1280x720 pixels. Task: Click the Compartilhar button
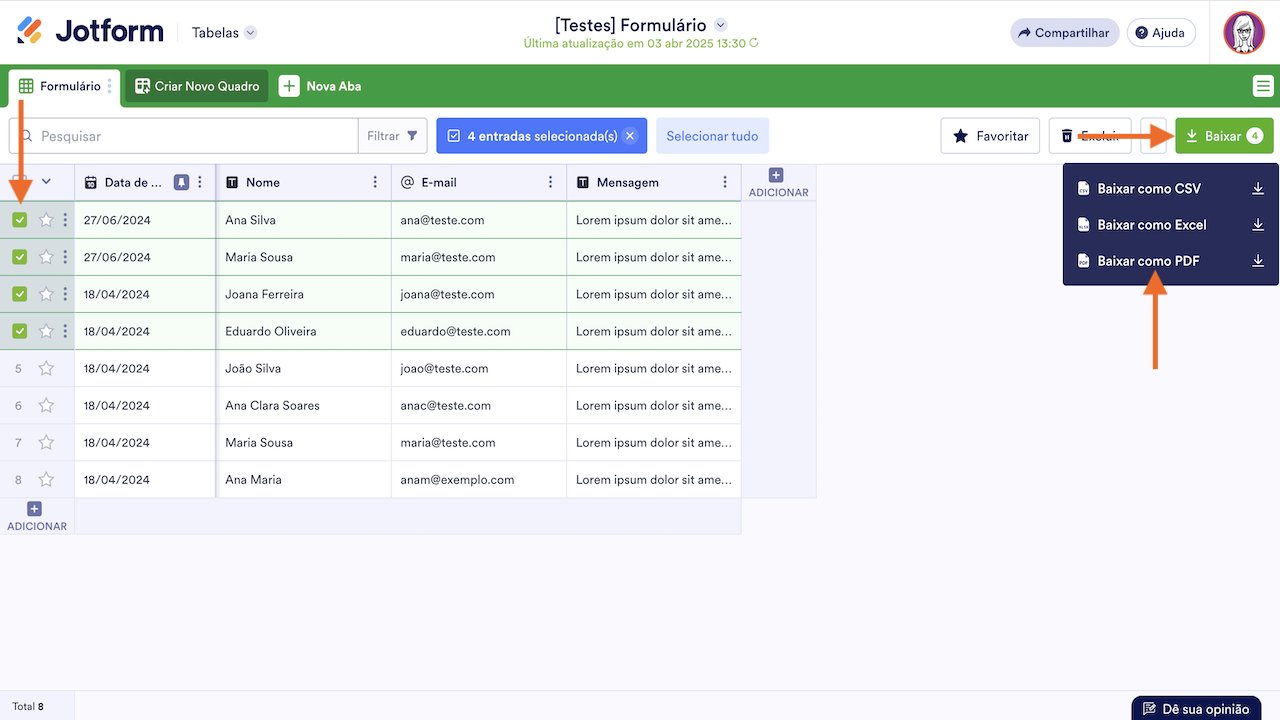tap(1064, 33)
